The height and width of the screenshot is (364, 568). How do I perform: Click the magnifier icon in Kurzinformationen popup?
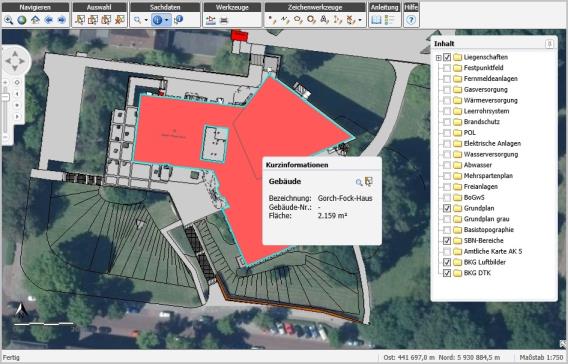pyautogui.click(x=359, y=182)
